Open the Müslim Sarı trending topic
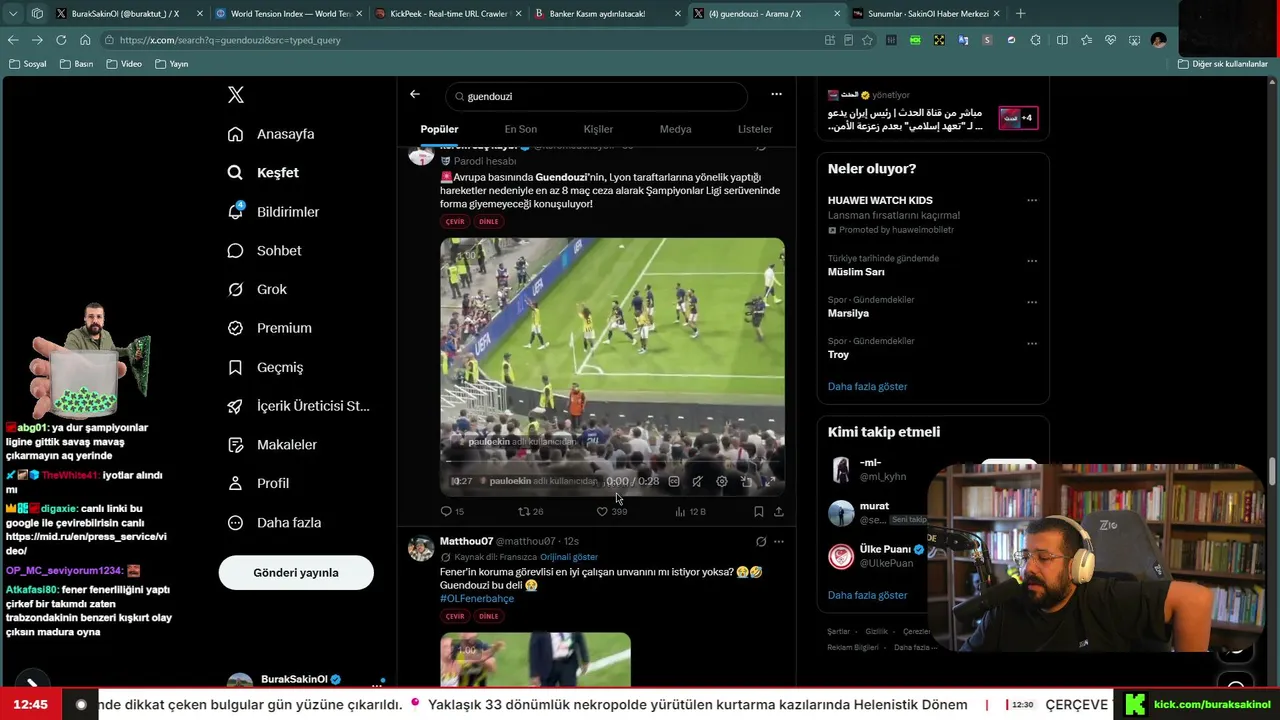 (x=856, y=272)
